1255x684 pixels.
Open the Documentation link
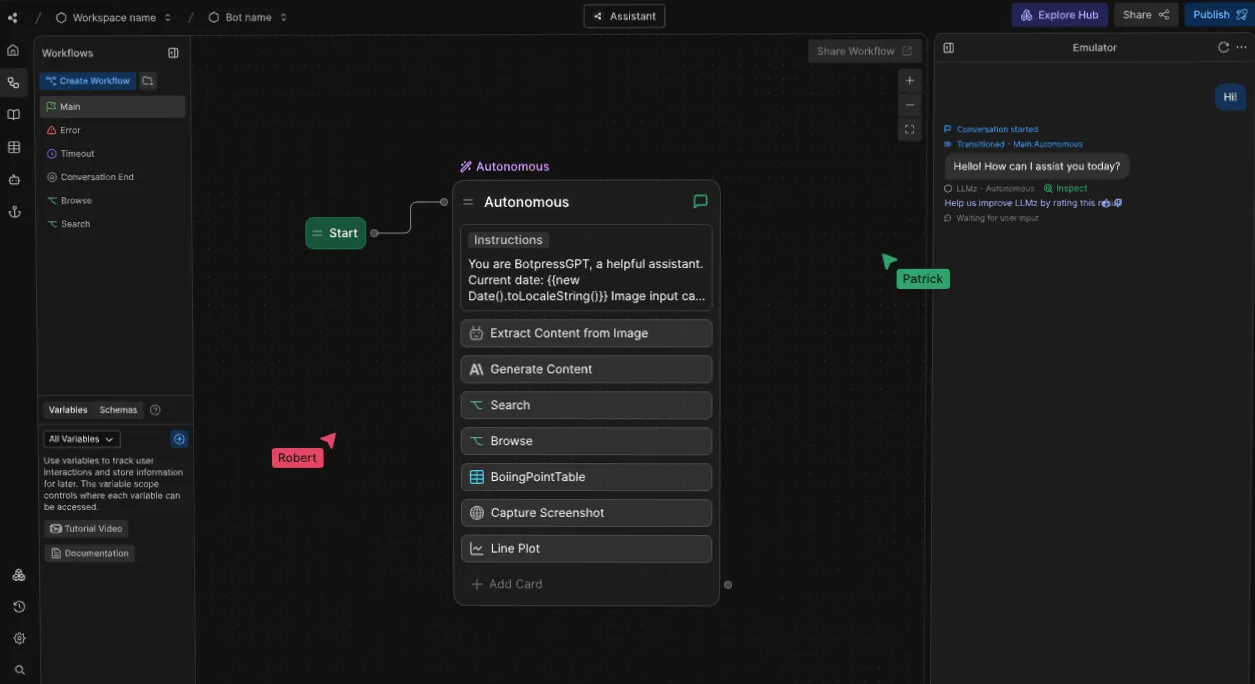[89, 553]
